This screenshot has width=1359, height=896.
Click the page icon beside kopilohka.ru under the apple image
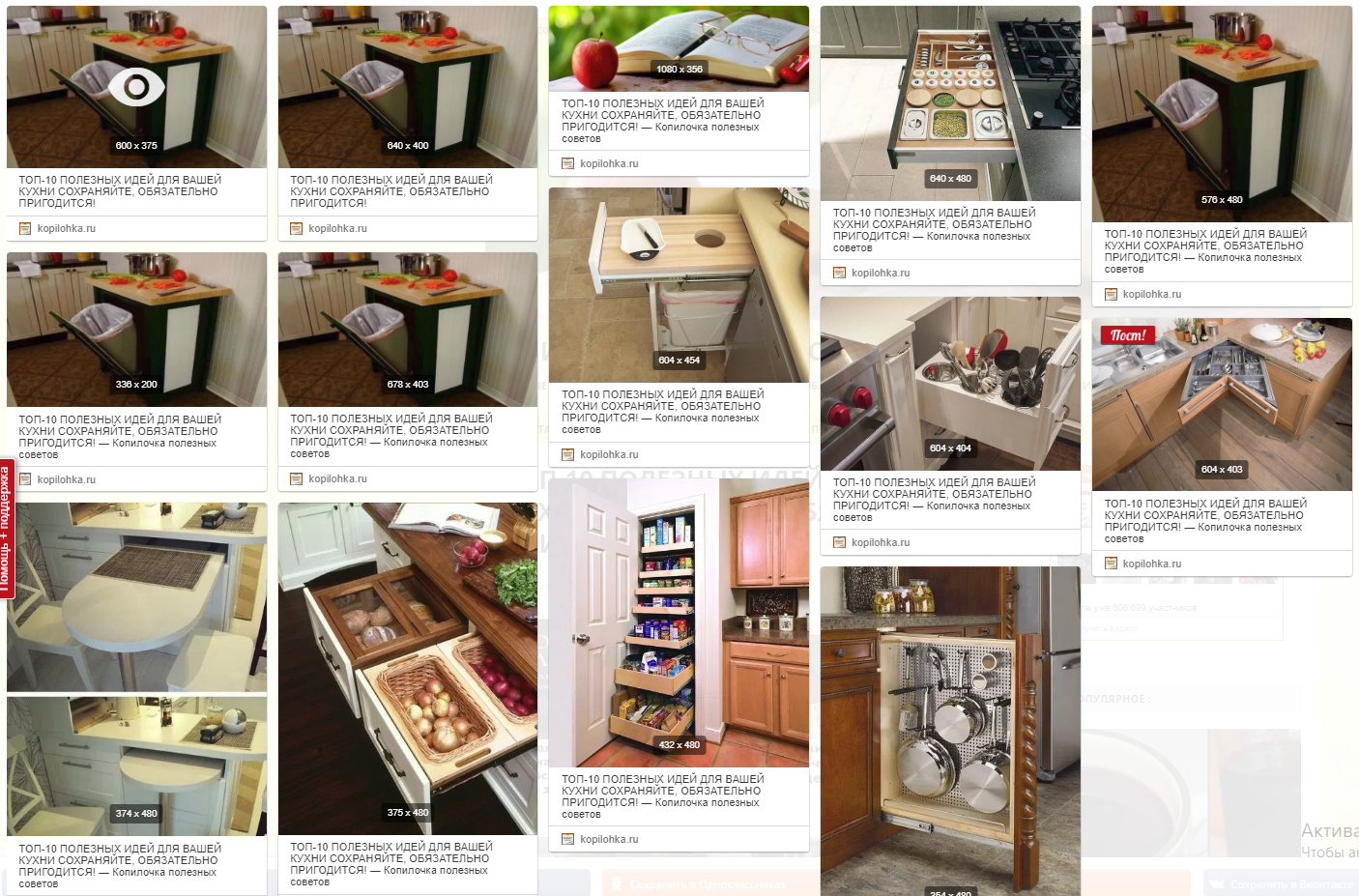pyautogui.click(x=568, y=164)
